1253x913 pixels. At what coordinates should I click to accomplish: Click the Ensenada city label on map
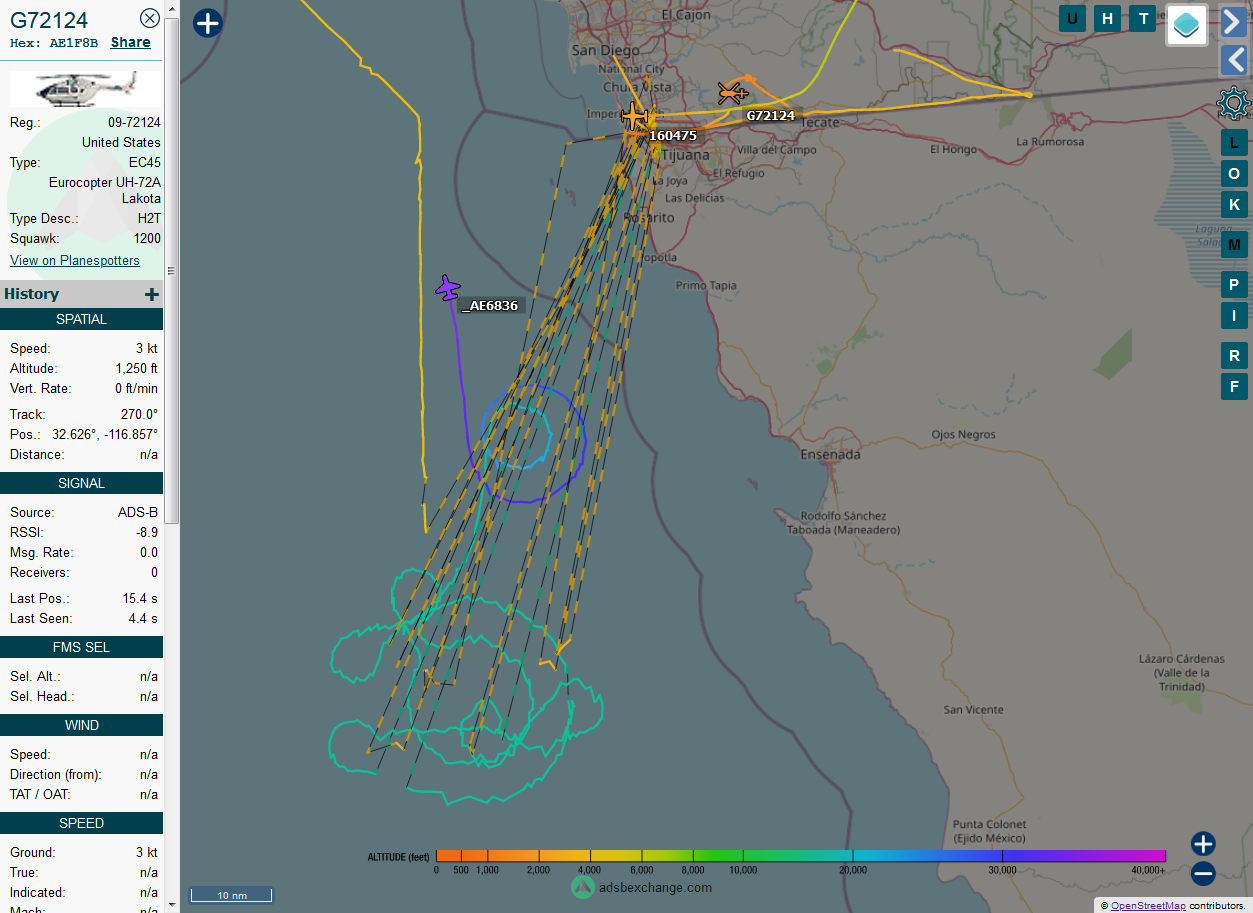point(830,455)
